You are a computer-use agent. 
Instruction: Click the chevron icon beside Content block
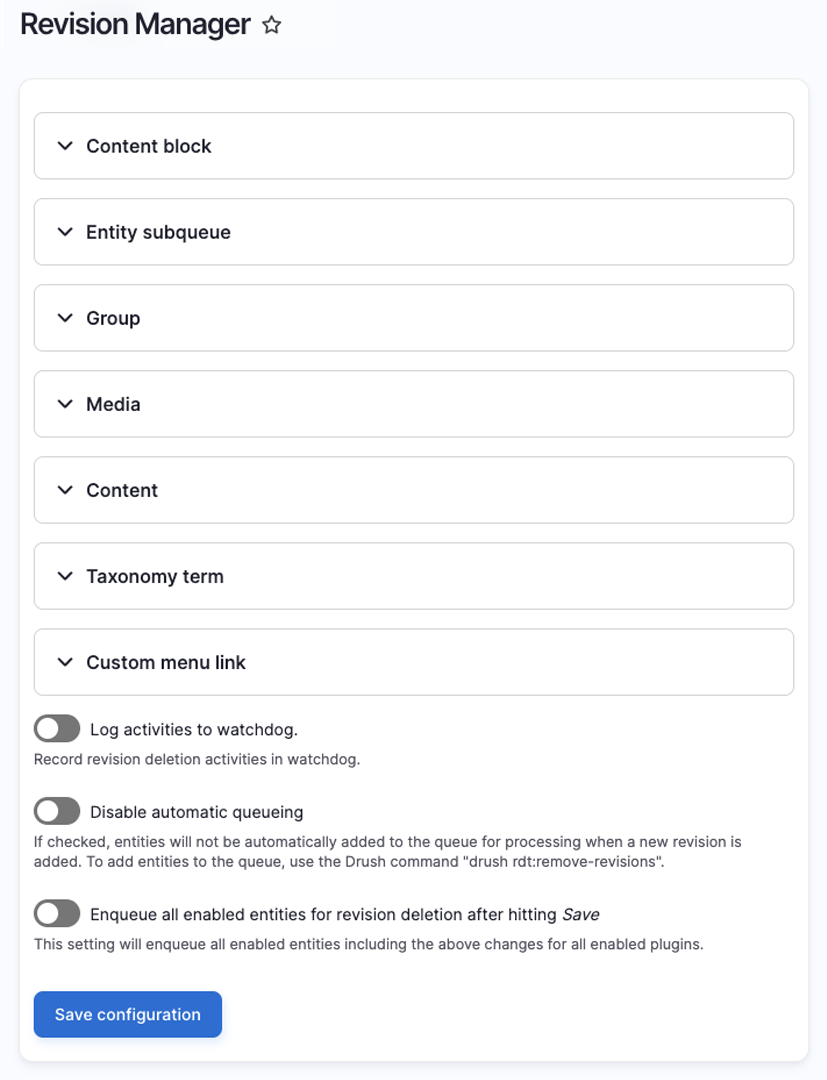coord(65,146)
